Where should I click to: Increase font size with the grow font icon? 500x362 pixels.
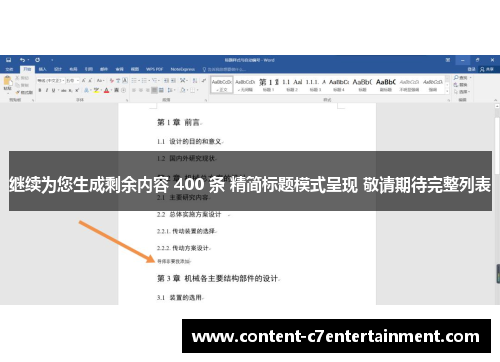(x=84, y=80)
